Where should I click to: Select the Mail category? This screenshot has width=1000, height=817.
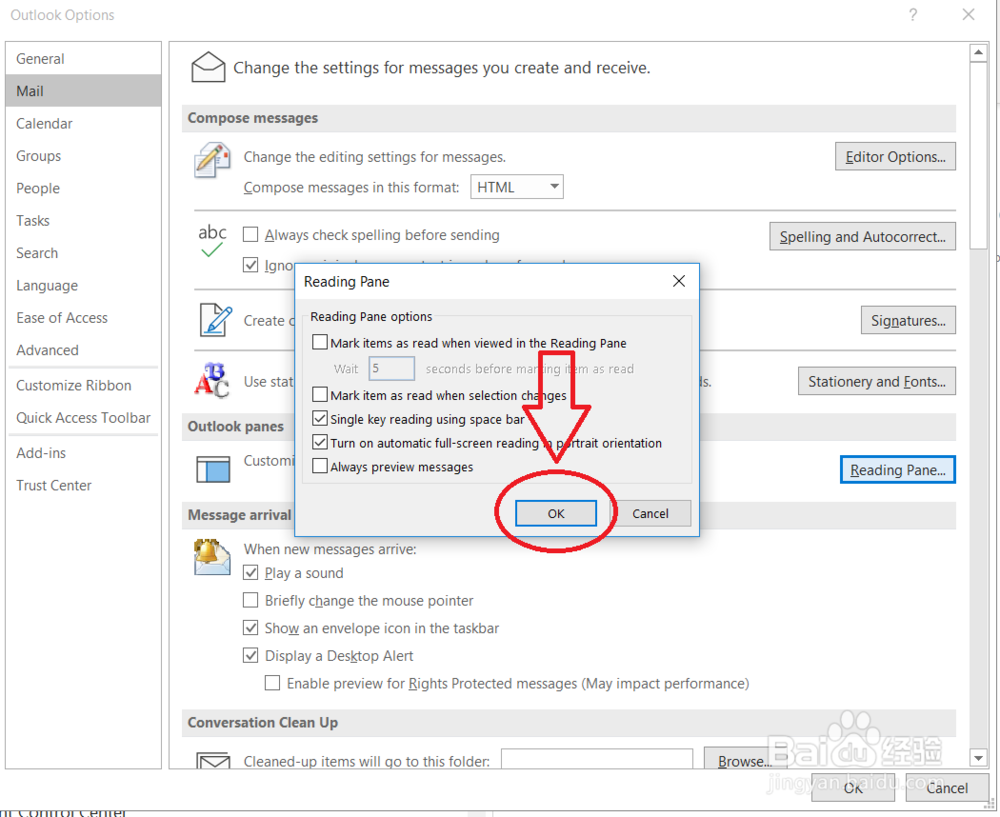(x=84, y=91)
